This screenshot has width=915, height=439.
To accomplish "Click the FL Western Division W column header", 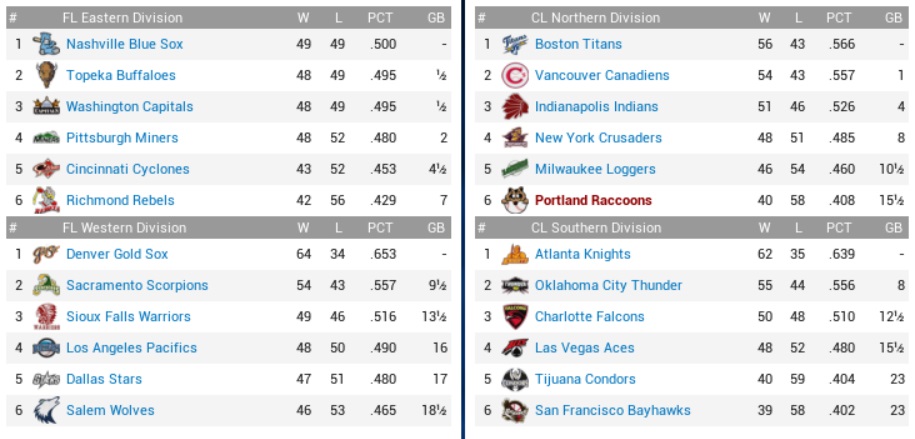I will pos(303,228).
